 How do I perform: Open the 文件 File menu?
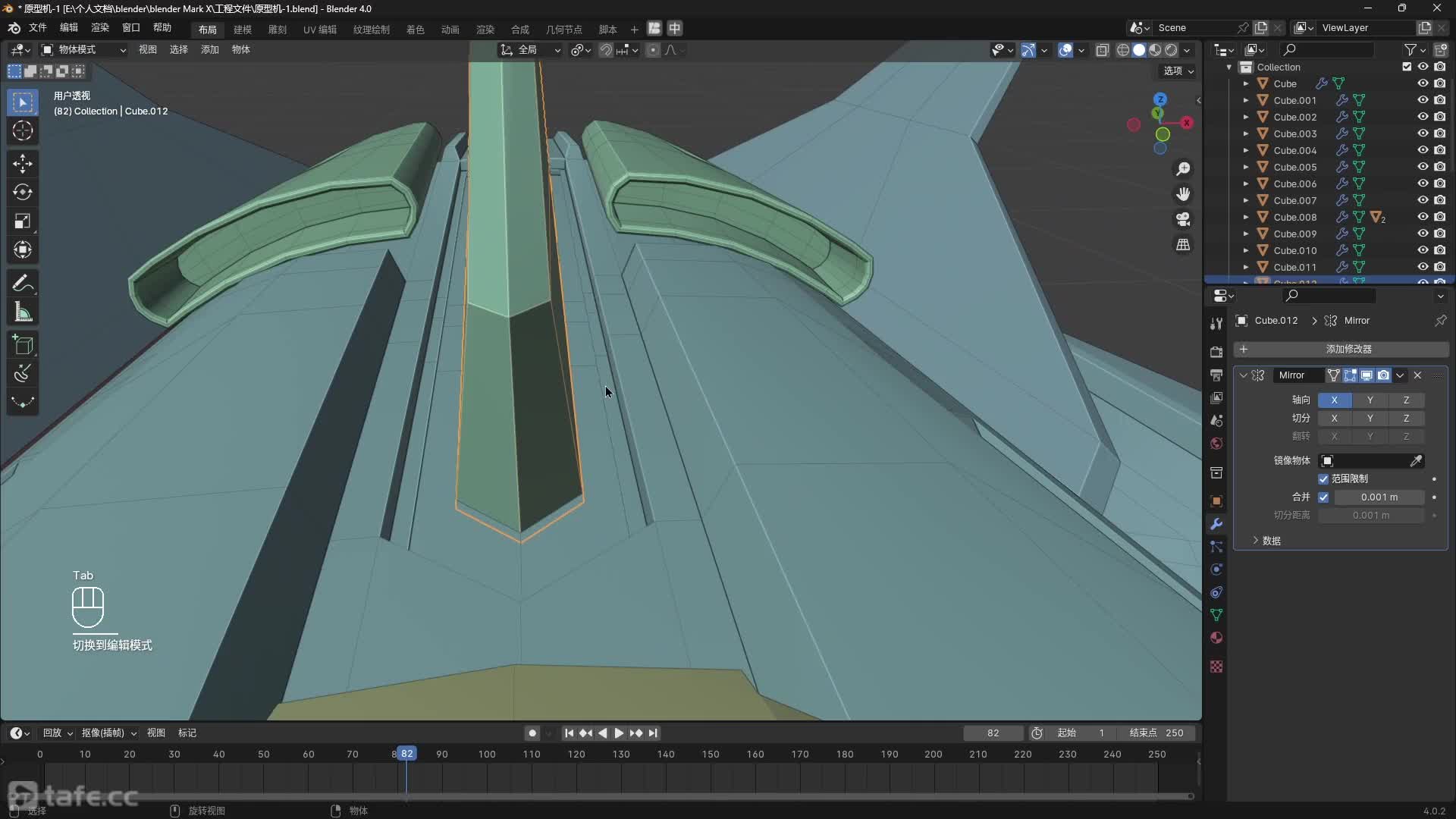coord(38,28)
